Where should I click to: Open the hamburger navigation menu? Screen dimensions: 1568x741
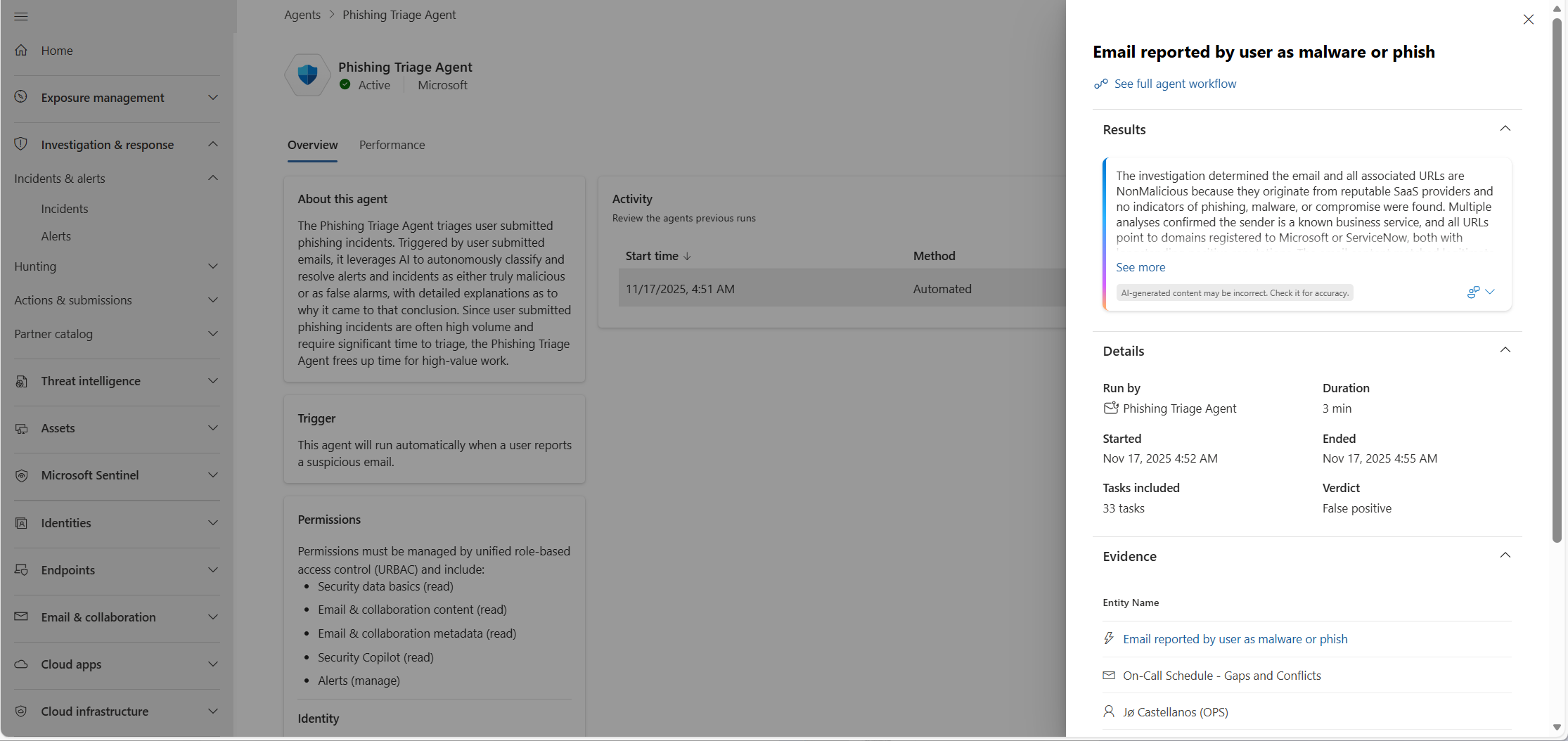coord(21,16)
